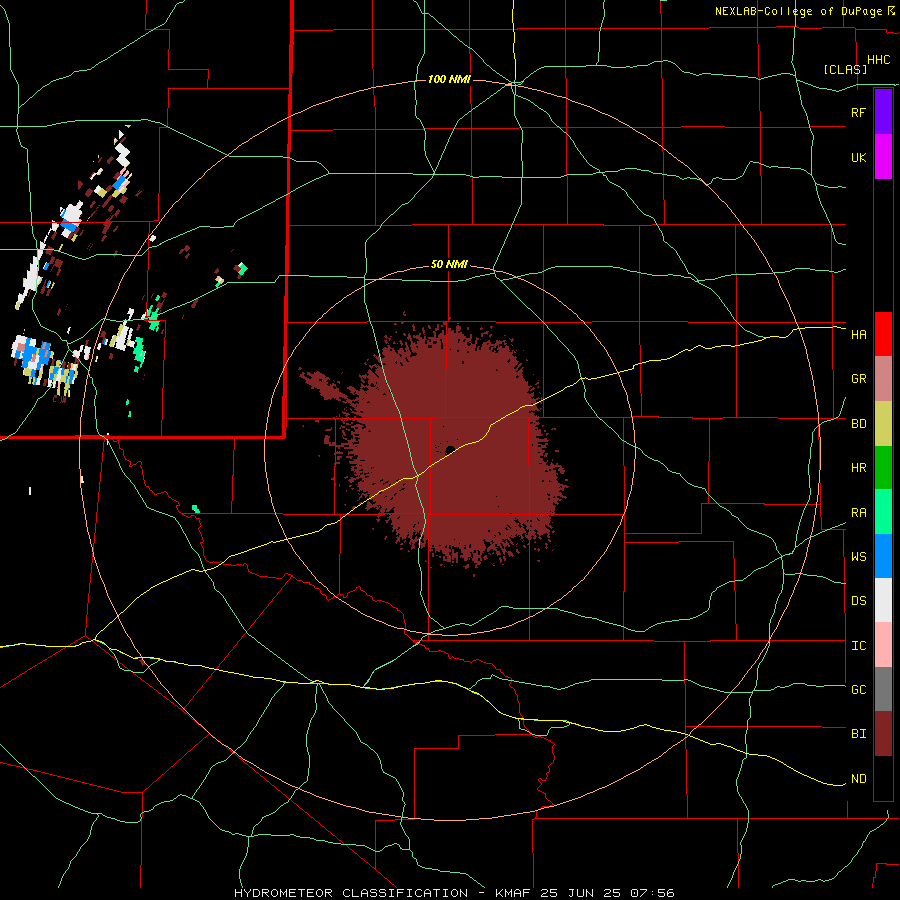900x900 pixels.
Task: Click the HYDROMETEOR CLASSIFICATION caption text
Action: pos(351,893)
